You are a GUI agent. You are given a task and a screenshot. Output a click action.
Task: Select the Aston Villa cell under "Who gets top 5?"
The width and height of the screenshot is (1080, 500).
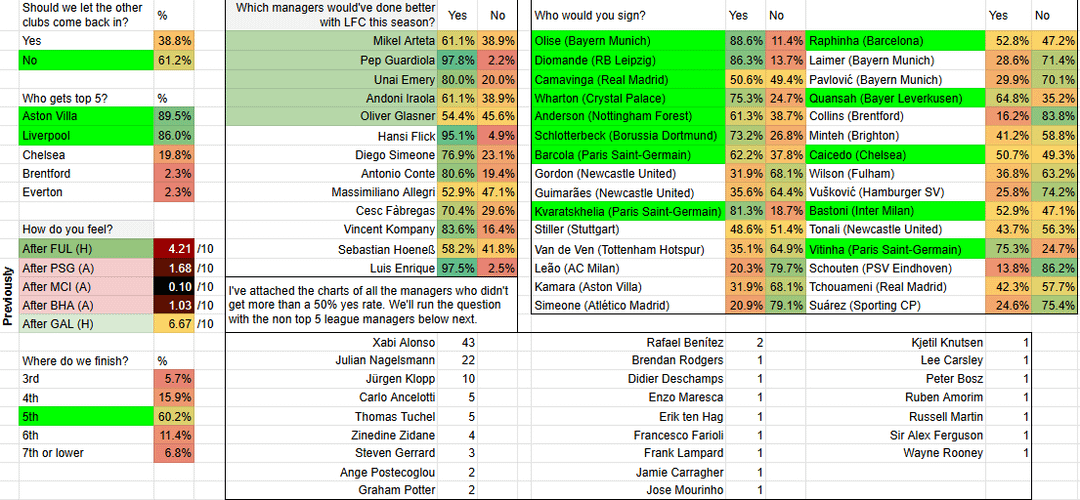click(x=85, y=116)
